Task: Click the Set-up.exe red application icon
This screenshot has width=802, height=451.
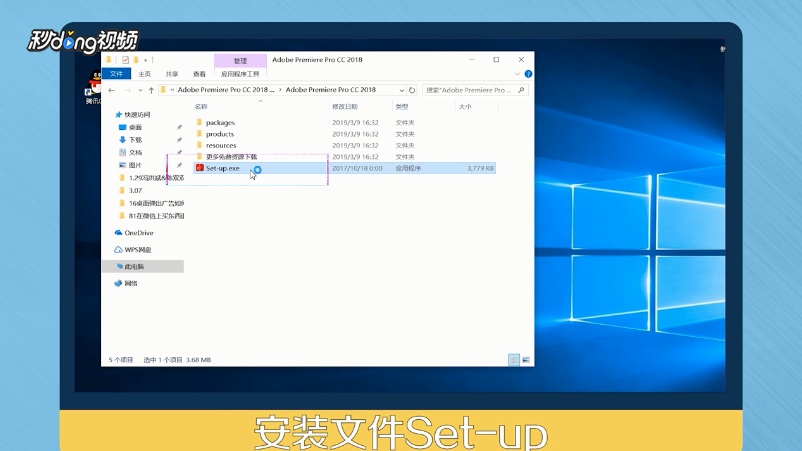Action: tap(199, 168)
